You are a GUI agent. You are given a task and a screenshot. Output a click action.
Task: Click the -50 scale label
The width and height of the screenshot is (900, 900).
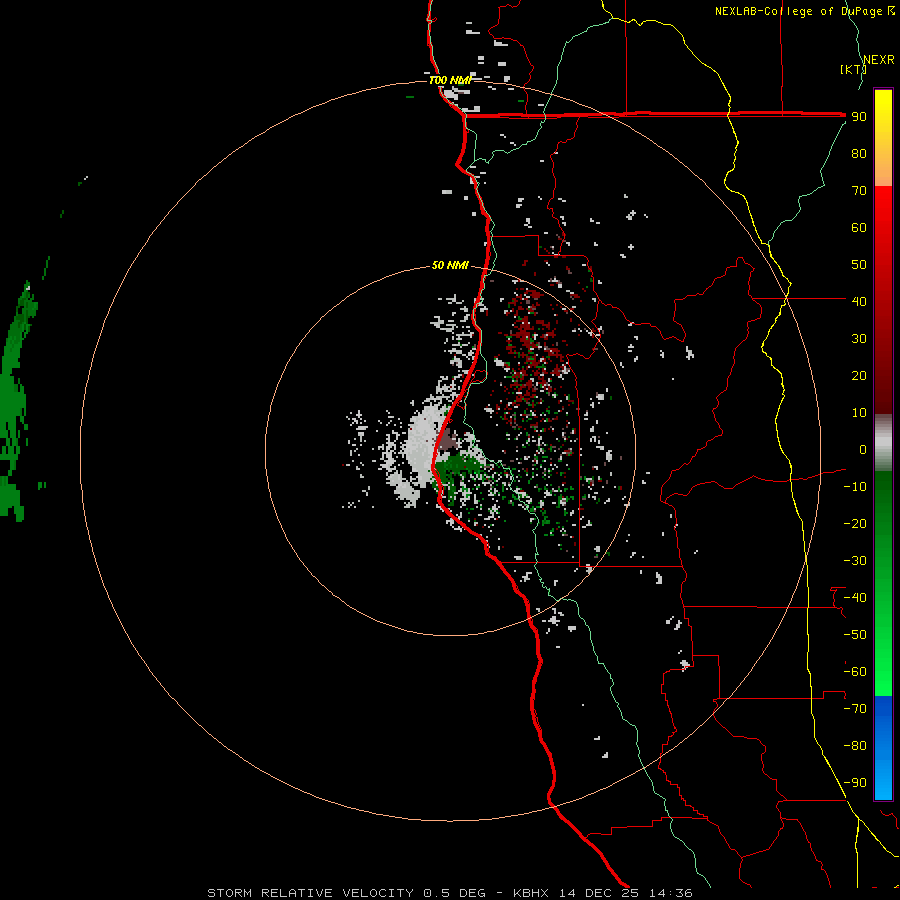pyautogui.click(x=855, y=635)
